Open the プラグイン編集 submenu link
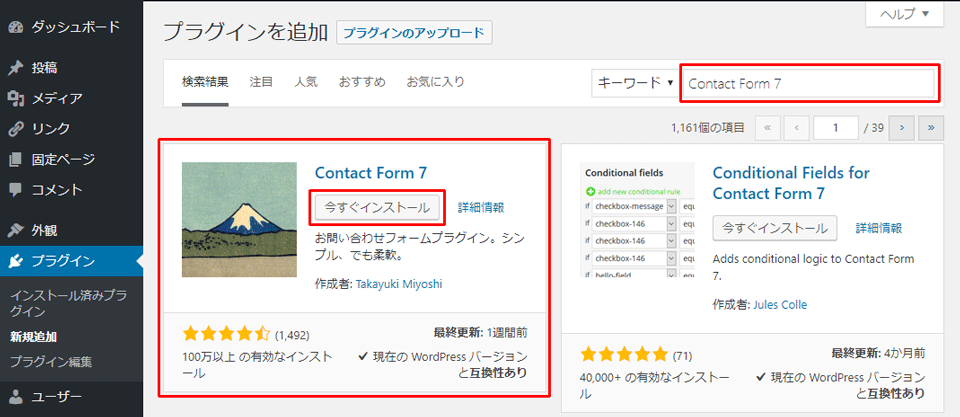 pyautogui.click(x=51, y=362)
